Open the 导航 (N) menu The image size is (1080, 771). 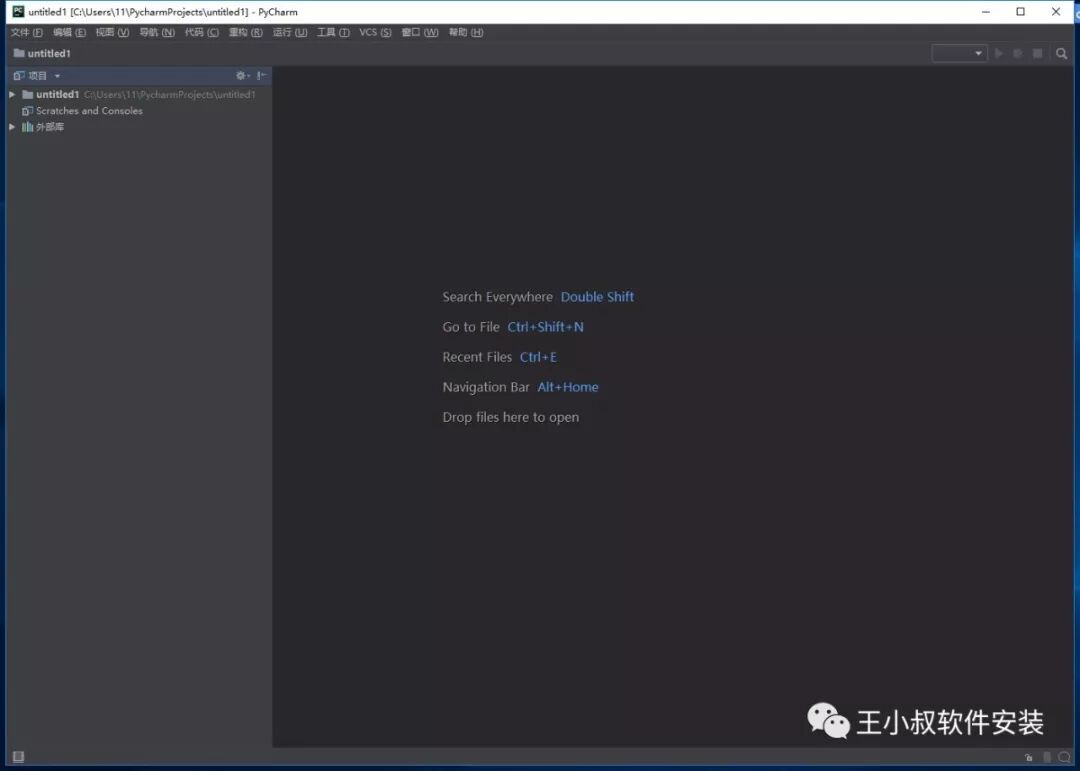(x=157, y=32)
